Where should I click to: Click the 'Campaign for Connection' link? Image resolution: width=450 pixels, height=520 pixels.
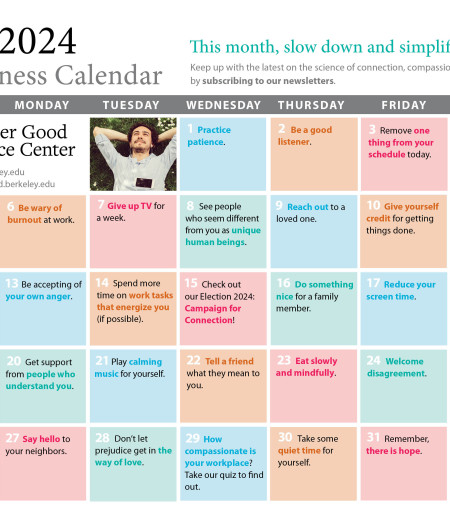(213, 314)
